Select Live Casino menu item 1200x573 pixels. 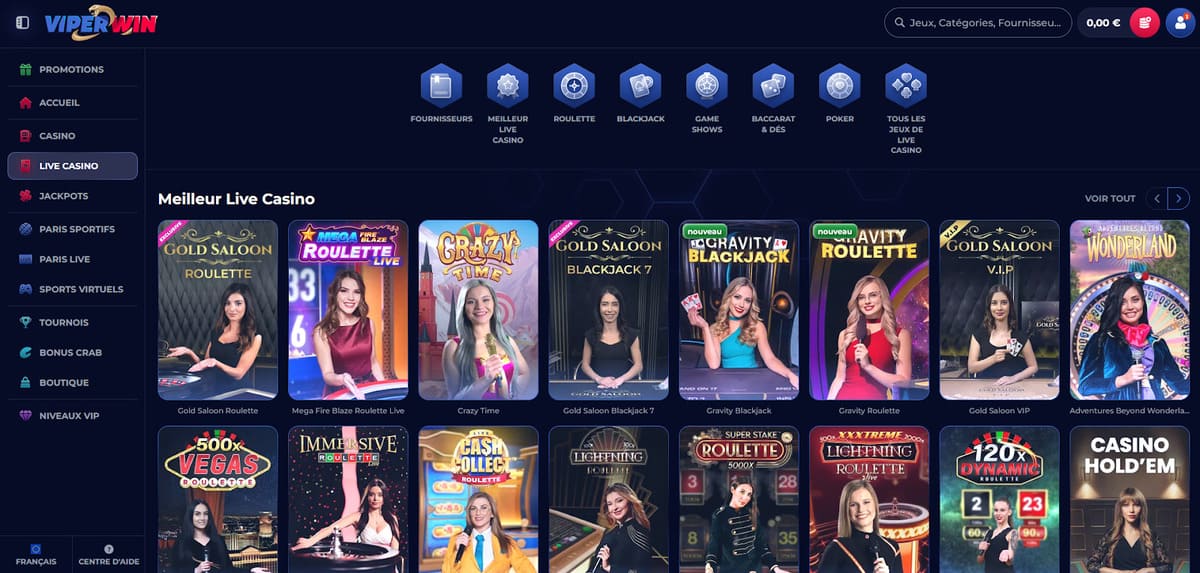[72, 166]
